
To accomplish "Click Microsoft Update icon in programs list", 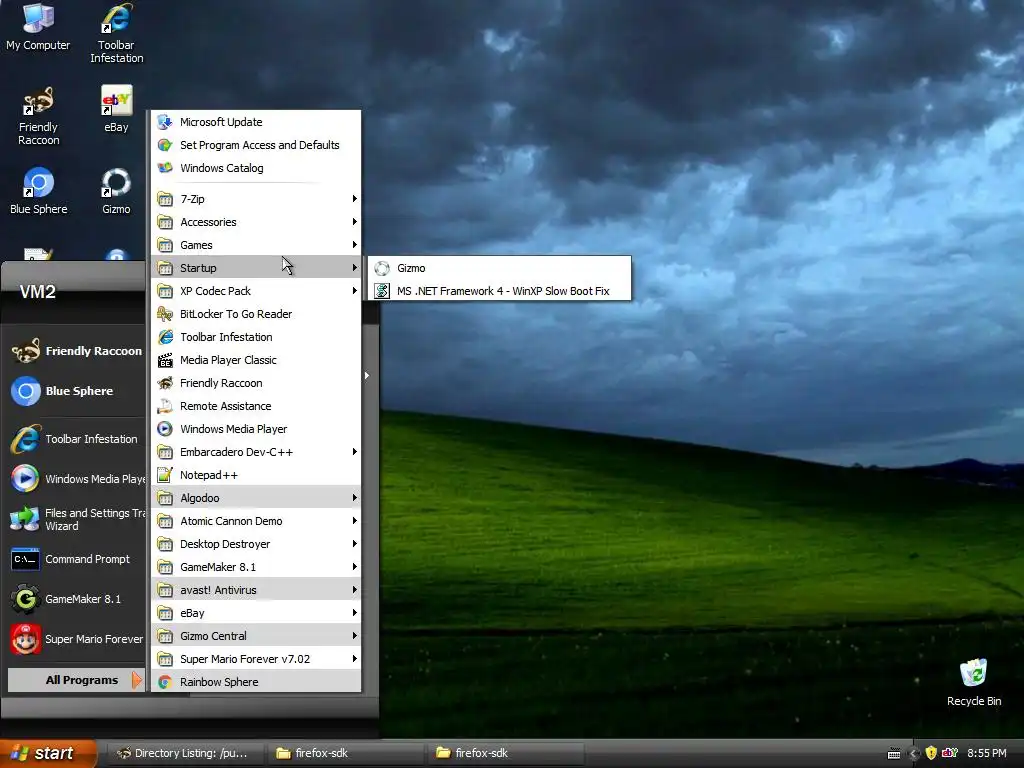I will 165,122.
